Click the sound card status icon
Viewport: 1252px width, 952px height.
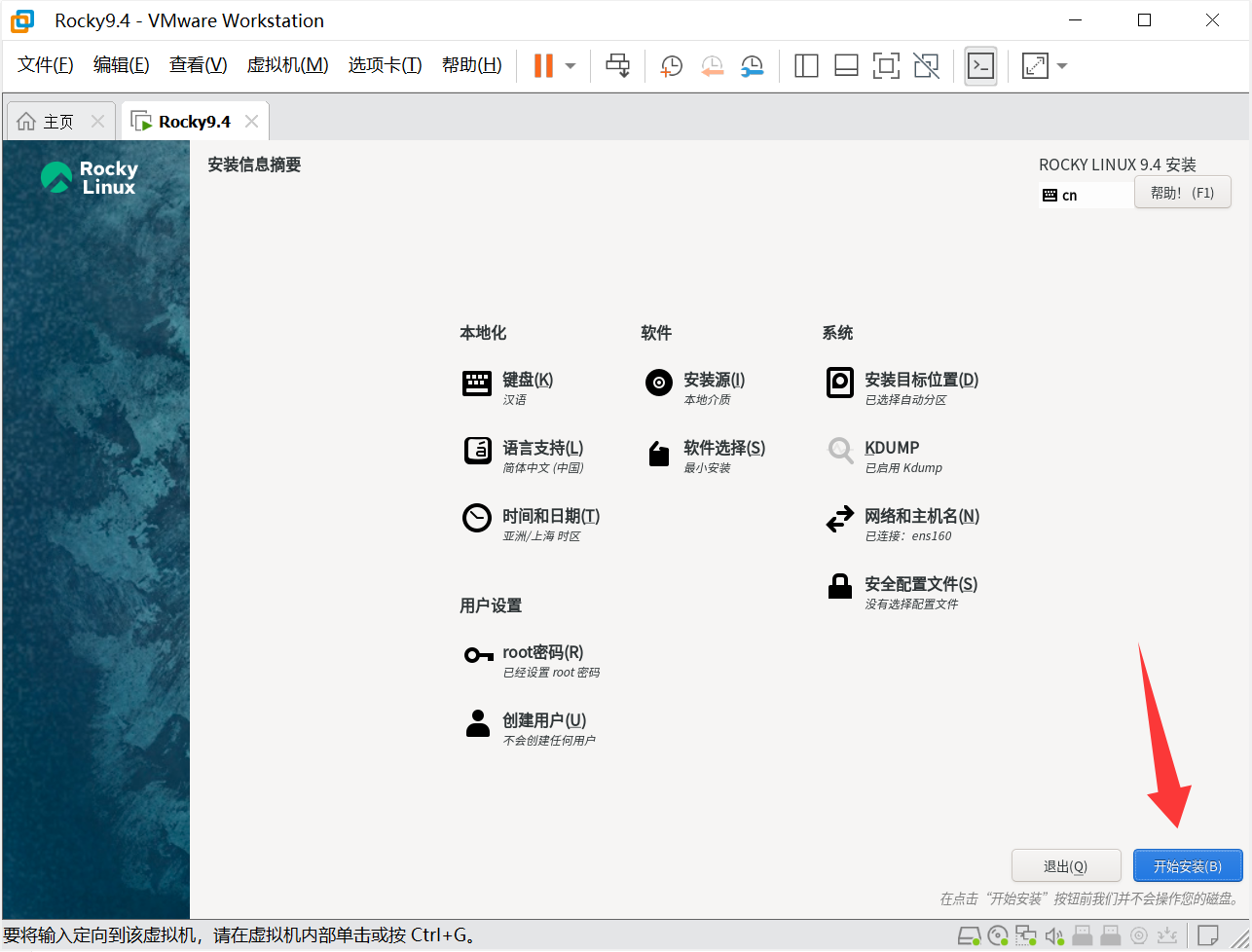[x=1054, y=936]
